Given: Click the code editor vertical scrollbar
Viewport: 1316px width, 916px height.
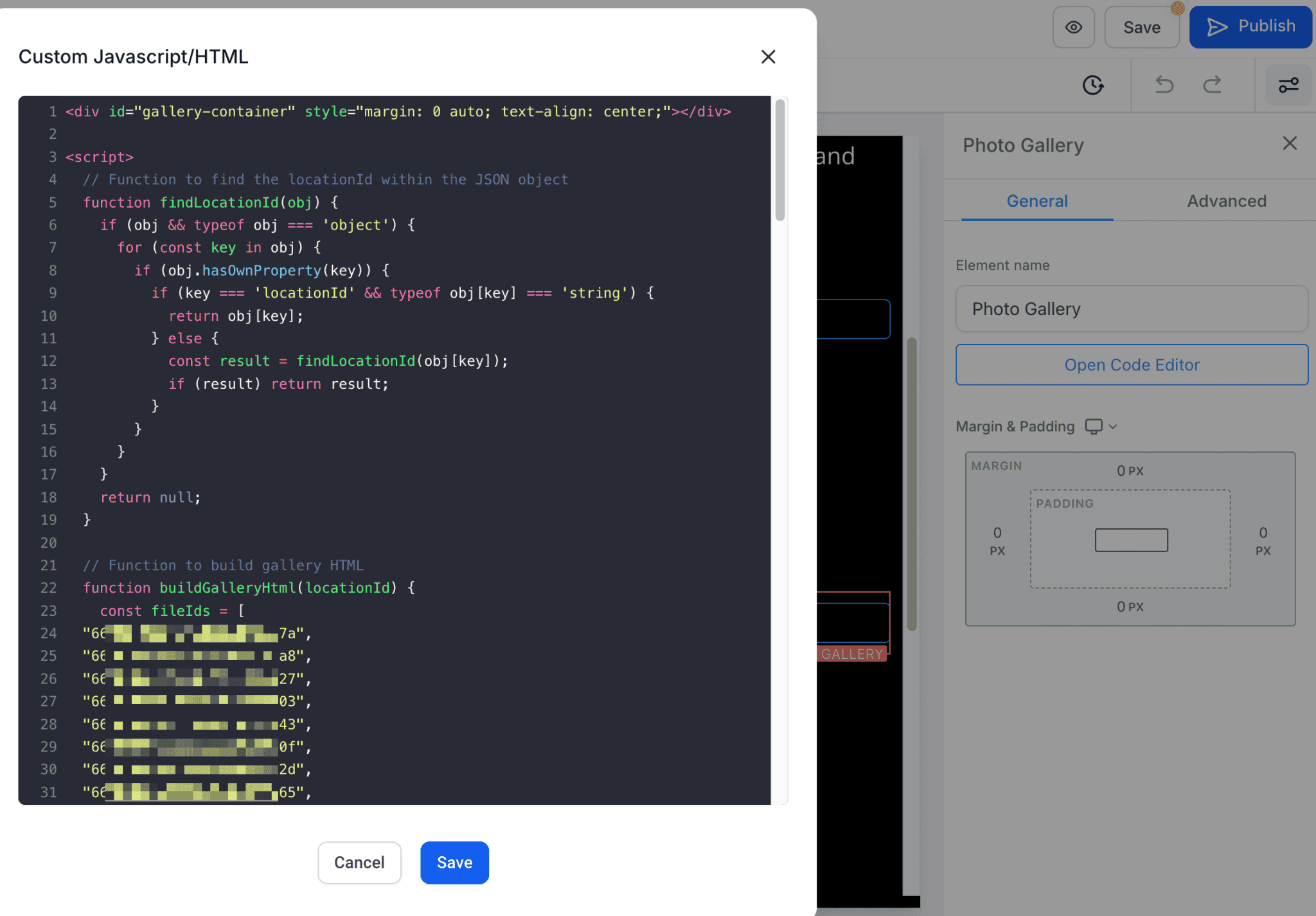Looking at the screenshot, I should pyautogui.click(x=779, y=161).
